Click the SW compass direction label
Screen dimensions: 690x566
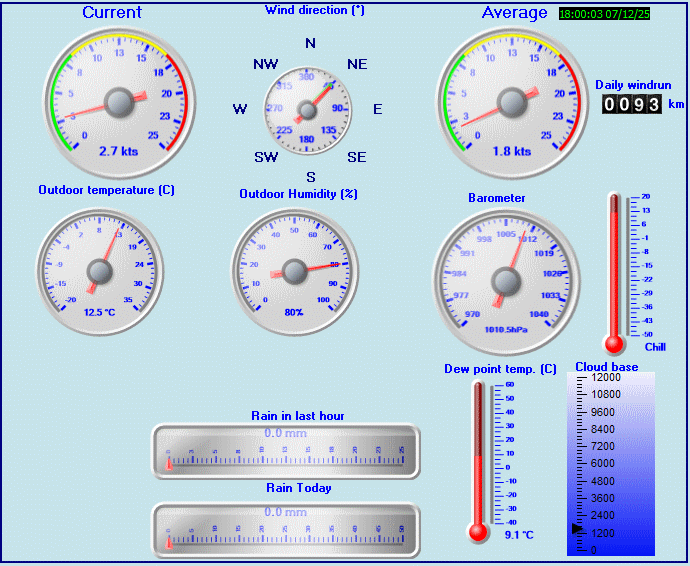[266, 157]
